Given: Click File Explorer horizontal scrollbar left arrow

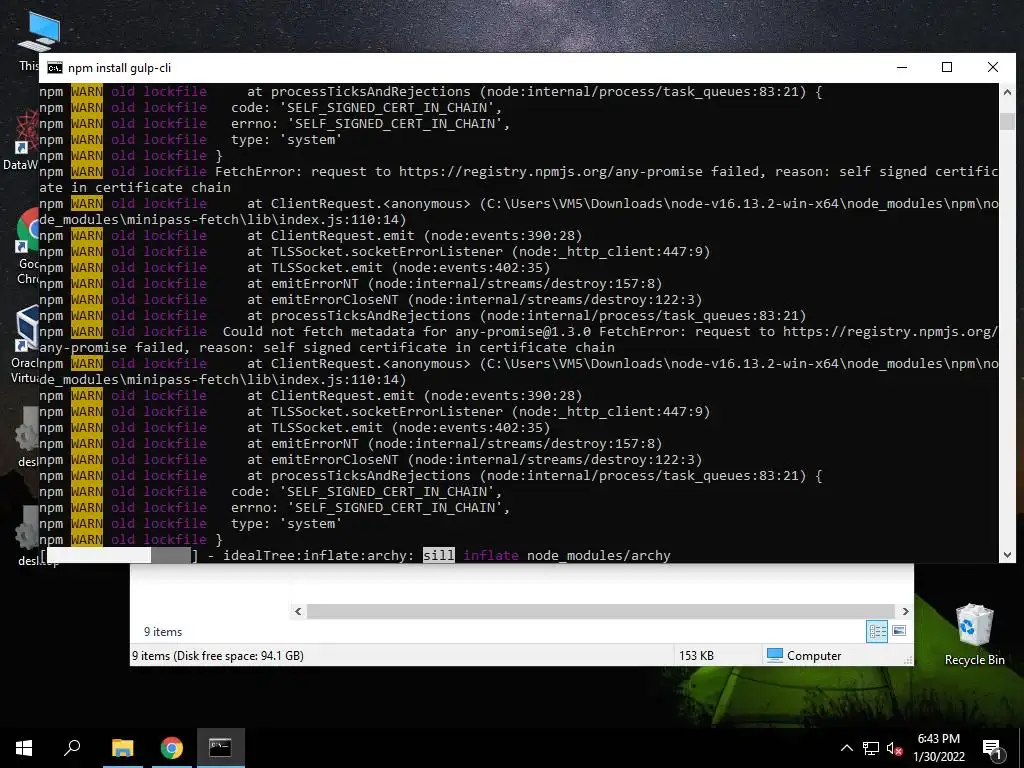Looking at the screenshot, I should [298, 611].
